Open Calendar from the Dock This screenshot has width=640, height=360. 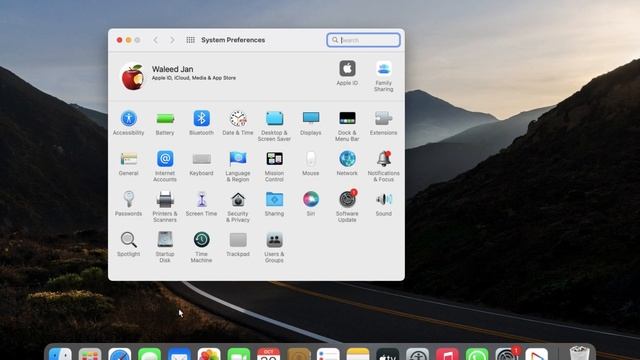point(268,353)
